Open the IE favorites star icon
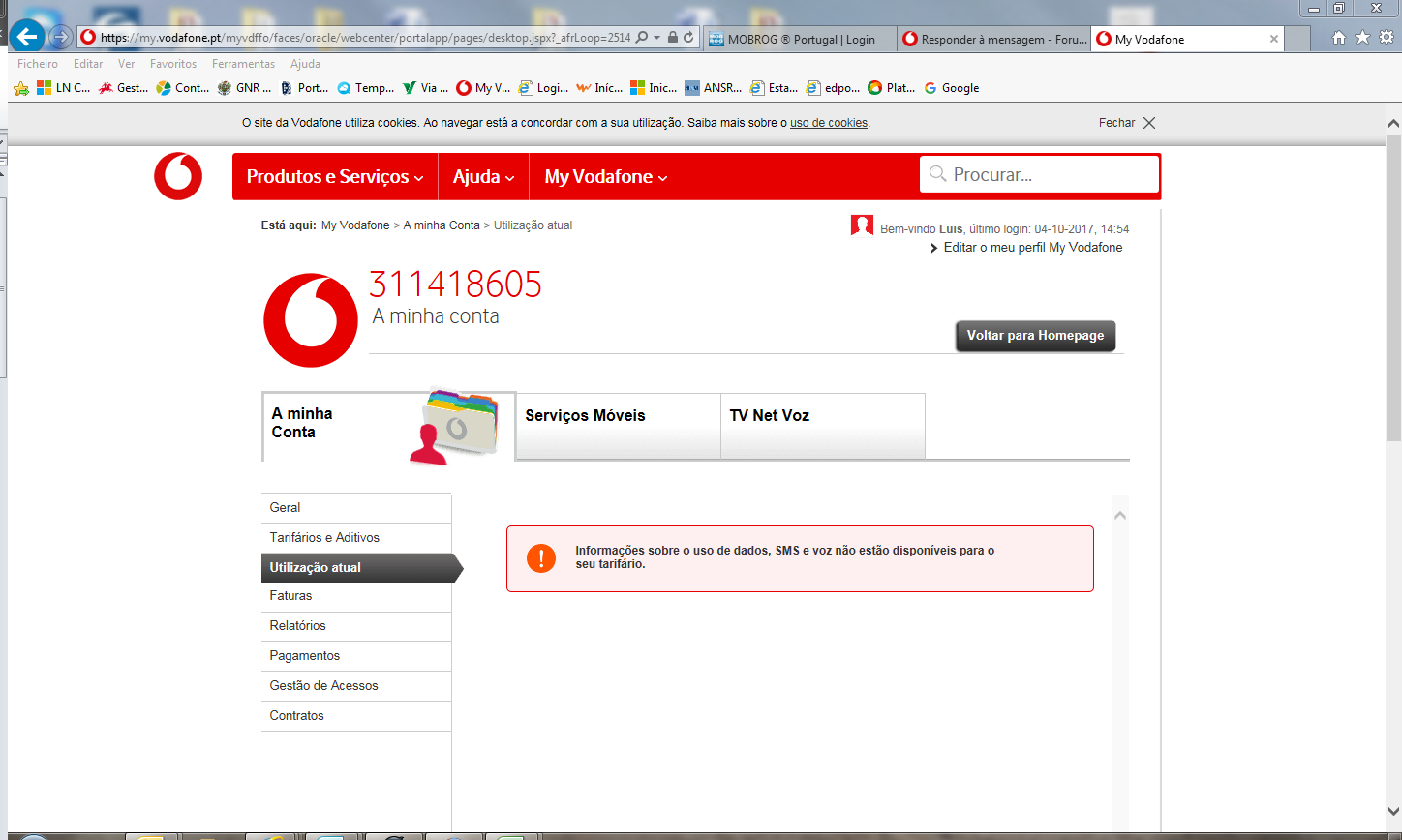 tap(1362, 38)
